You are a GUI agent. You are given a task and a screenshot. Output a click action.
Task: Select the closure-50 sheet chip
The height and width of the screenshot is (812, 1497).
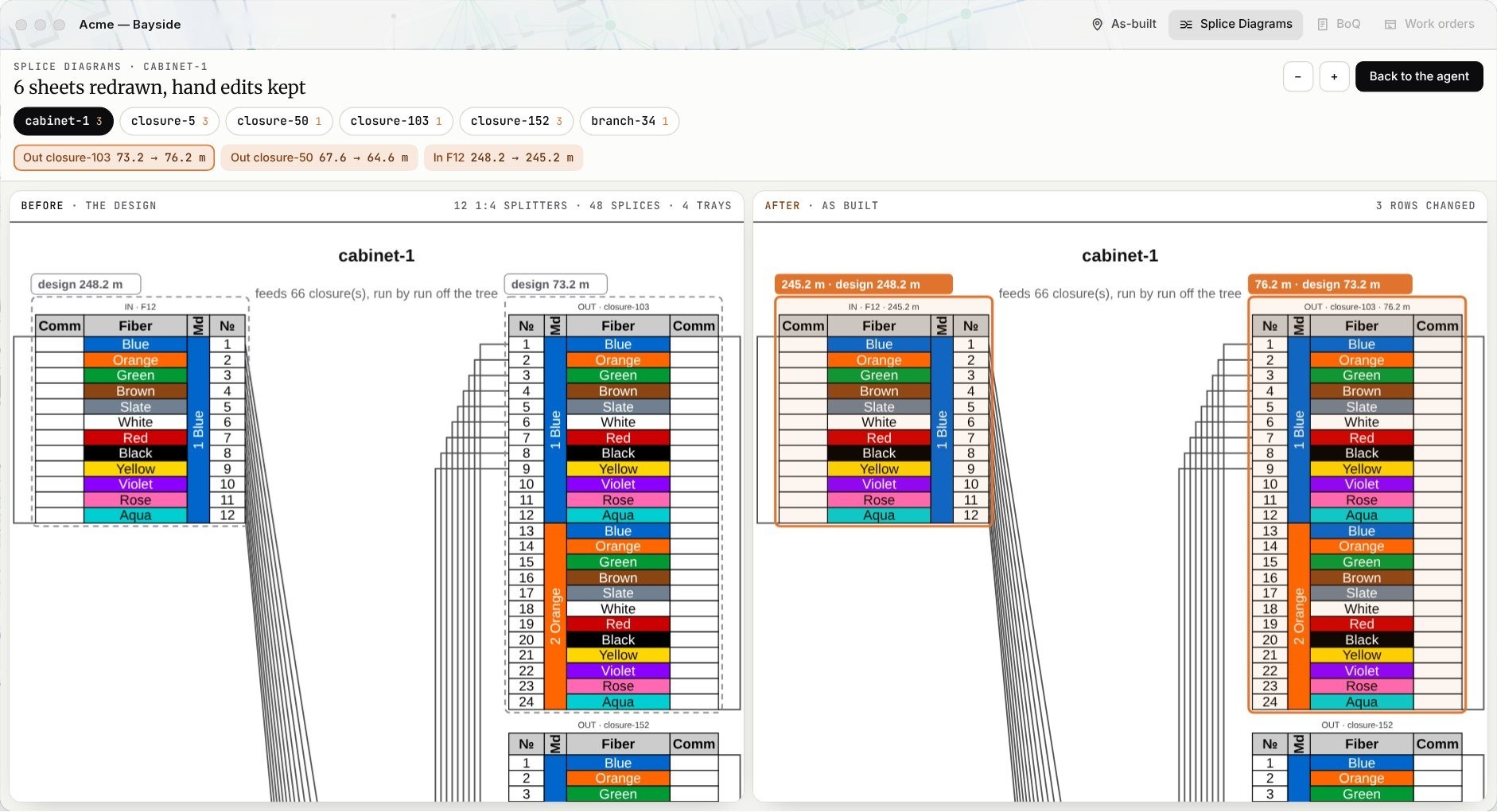pos(279,121)
